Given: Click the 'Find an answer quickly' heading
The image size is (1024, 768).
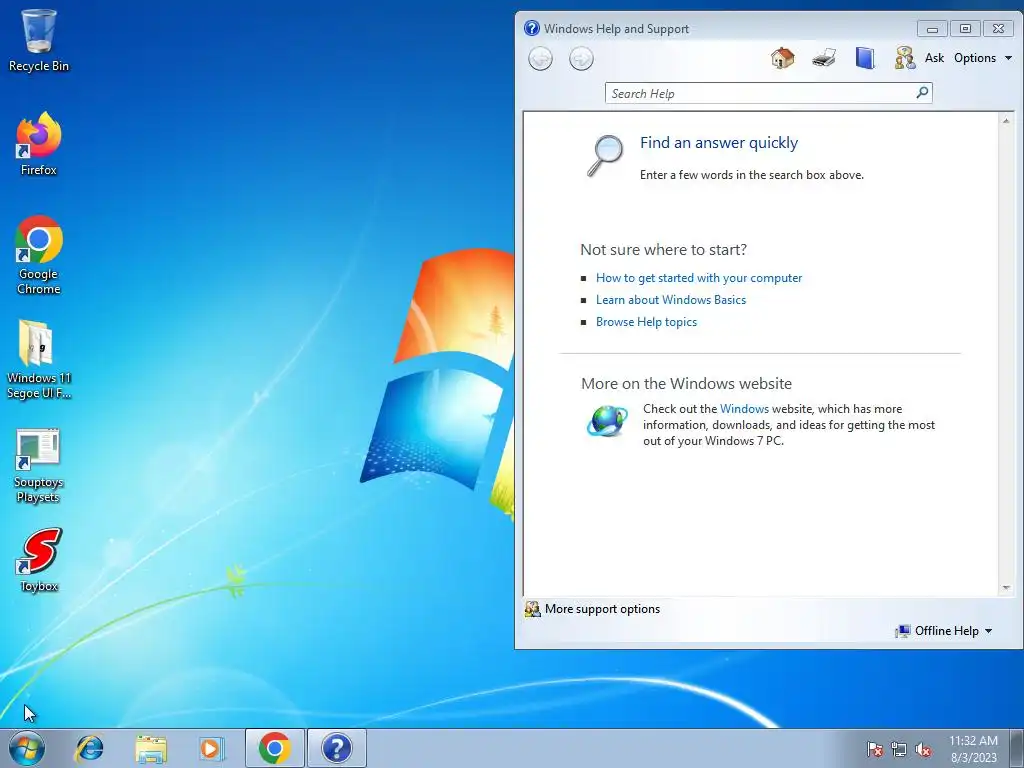Looking at the screenshot, I should click(x=719, y=143).
